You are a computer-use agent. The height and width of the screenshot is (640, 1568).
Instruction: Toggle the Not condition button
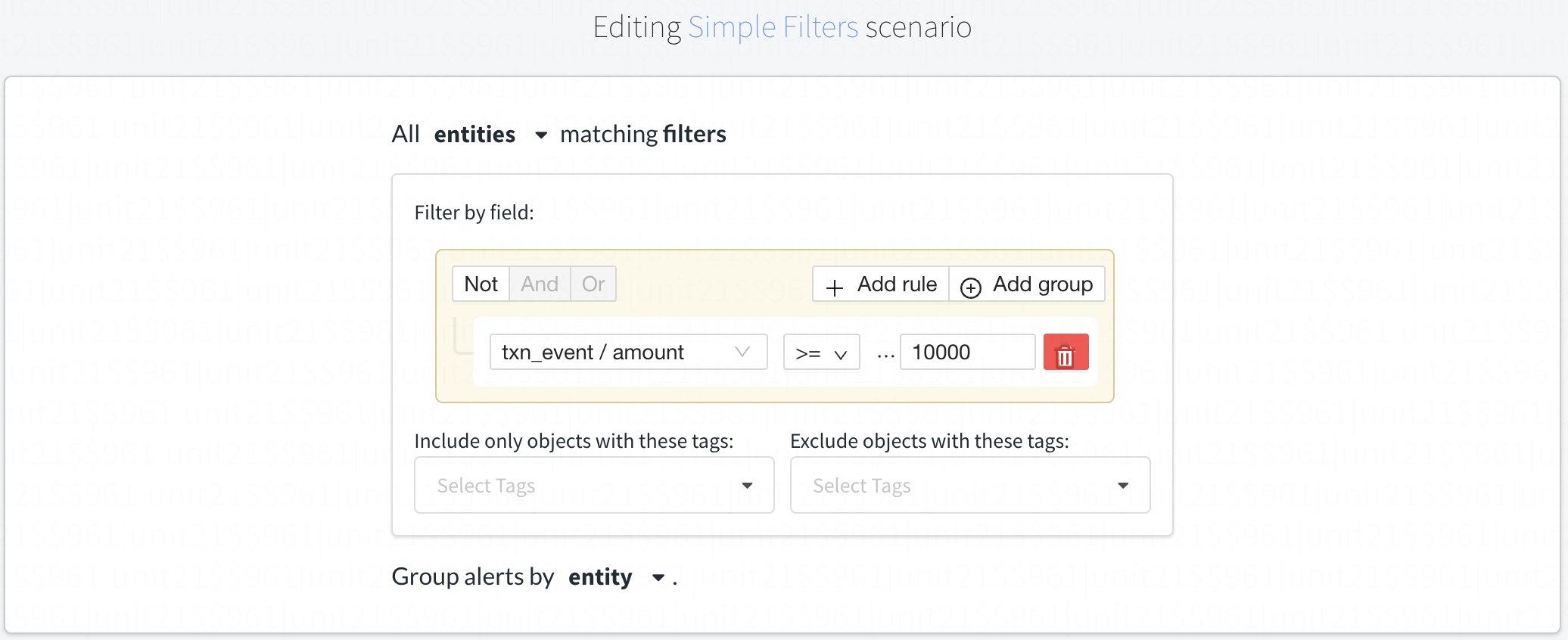point(481,284)
